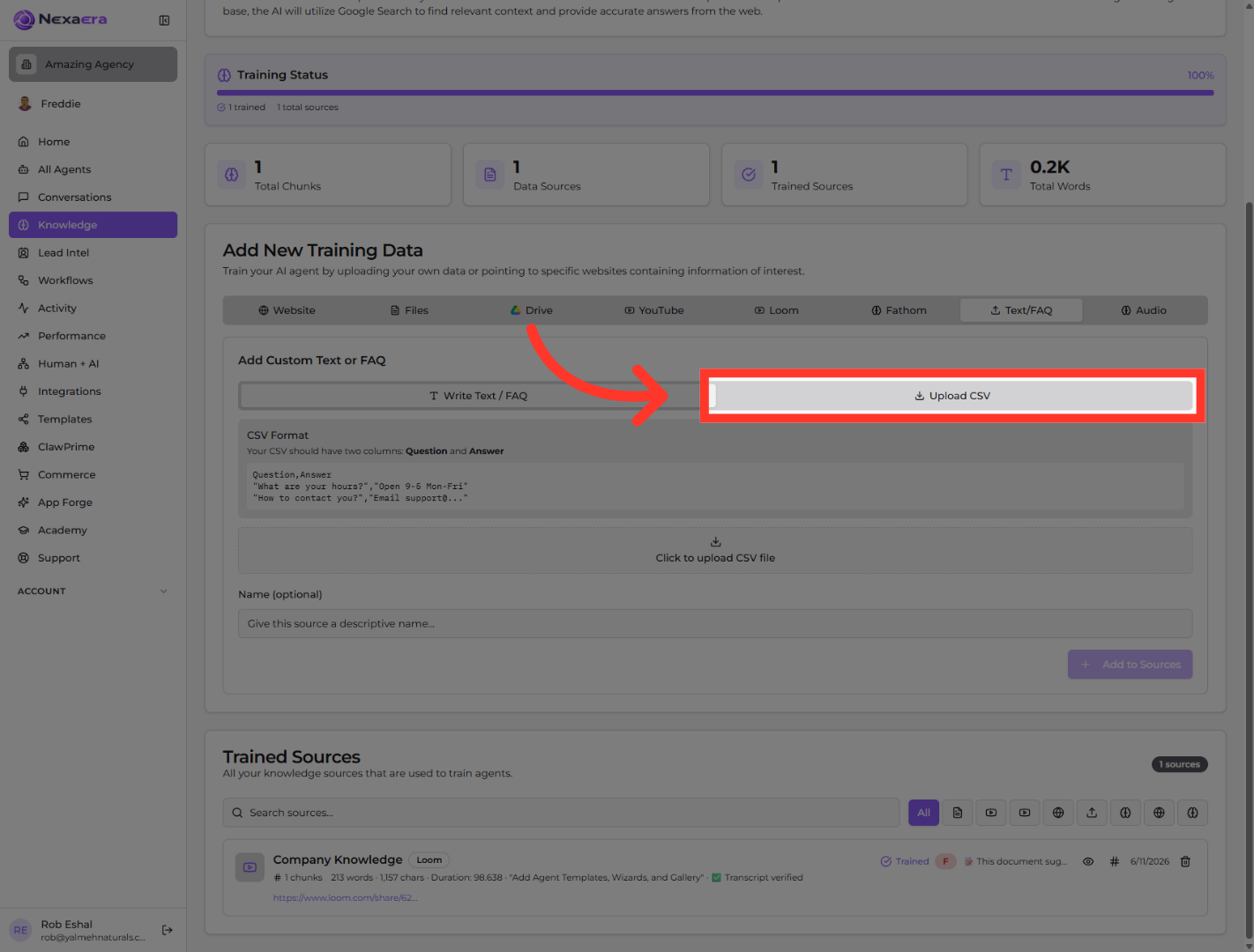Switch to the Drive tab

coord(532,310)
